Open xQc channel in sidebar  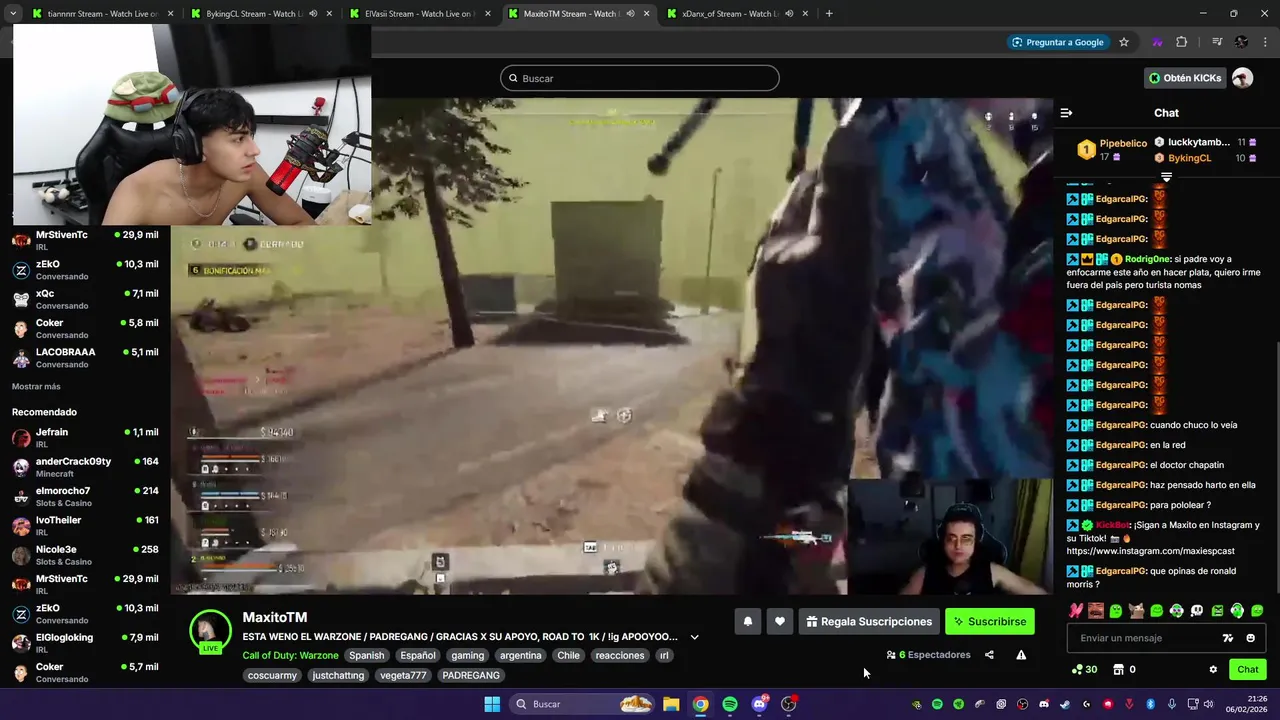(x=85, y=299)
